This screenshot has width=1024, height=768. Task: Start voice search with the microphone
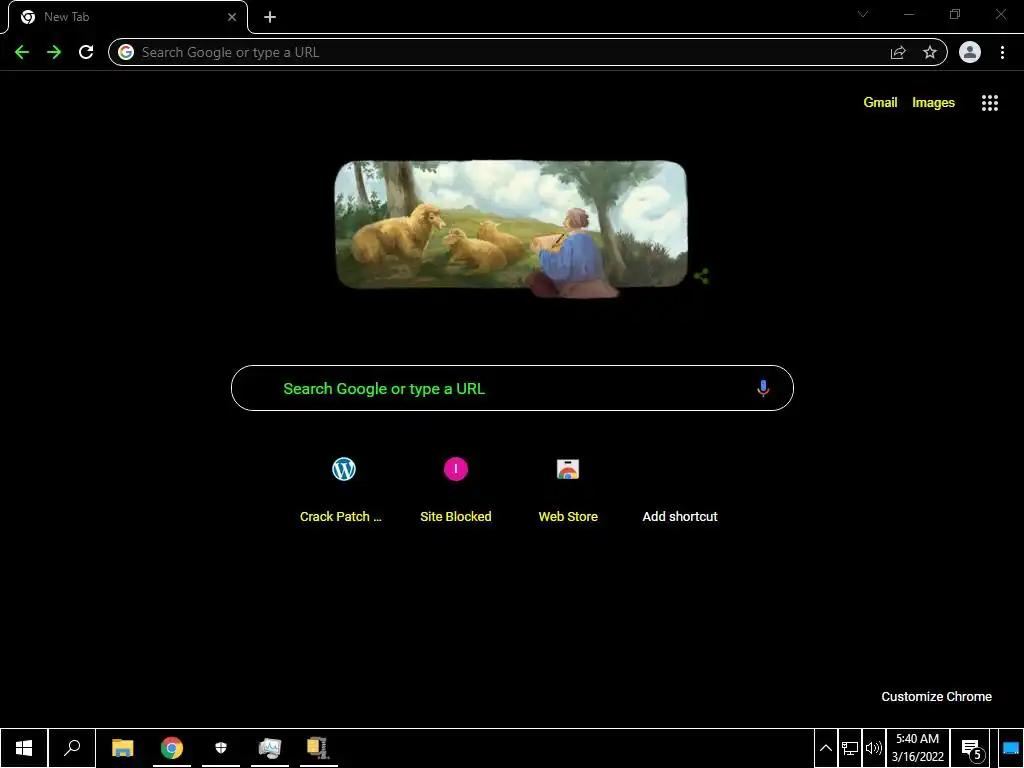click(763, 389)
